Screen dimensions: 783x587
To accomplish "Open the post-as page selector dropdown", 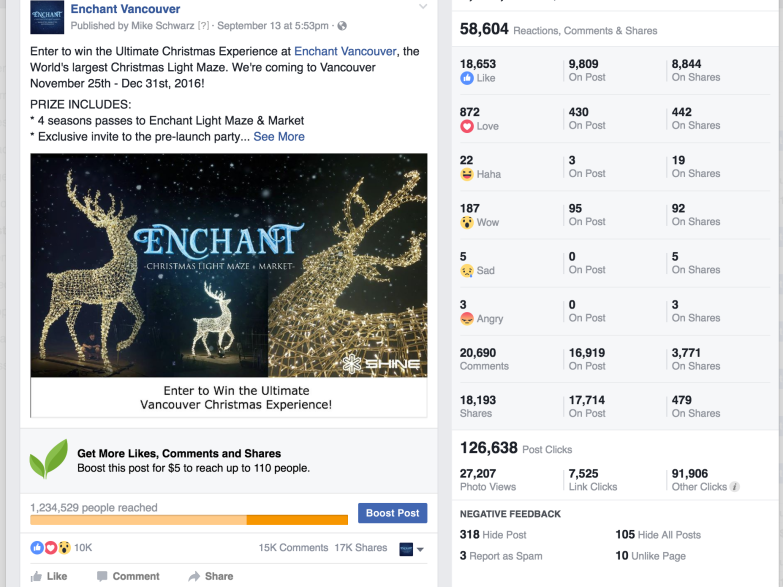I will (x=411, y=549).
